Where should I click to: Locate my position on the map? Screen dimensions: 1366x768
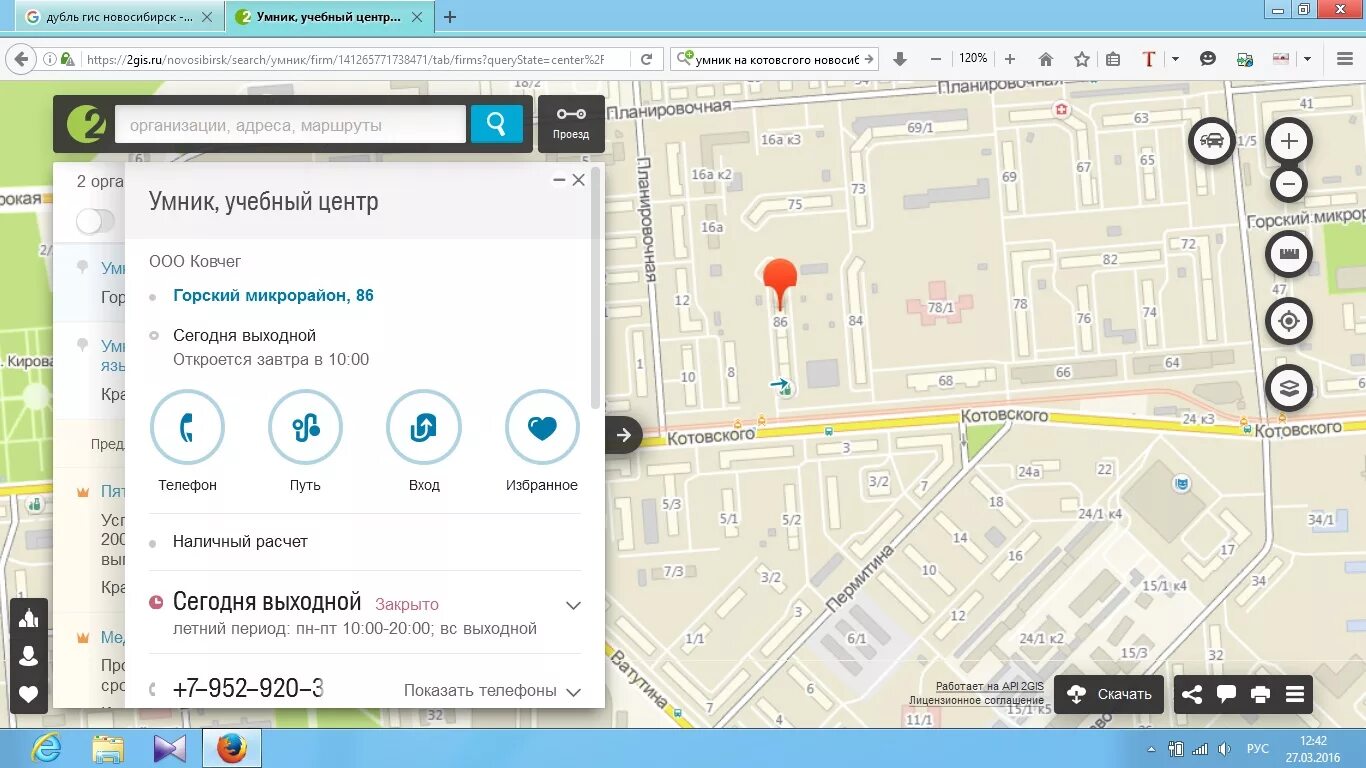pyautogui.click(x=1289, y=321)
